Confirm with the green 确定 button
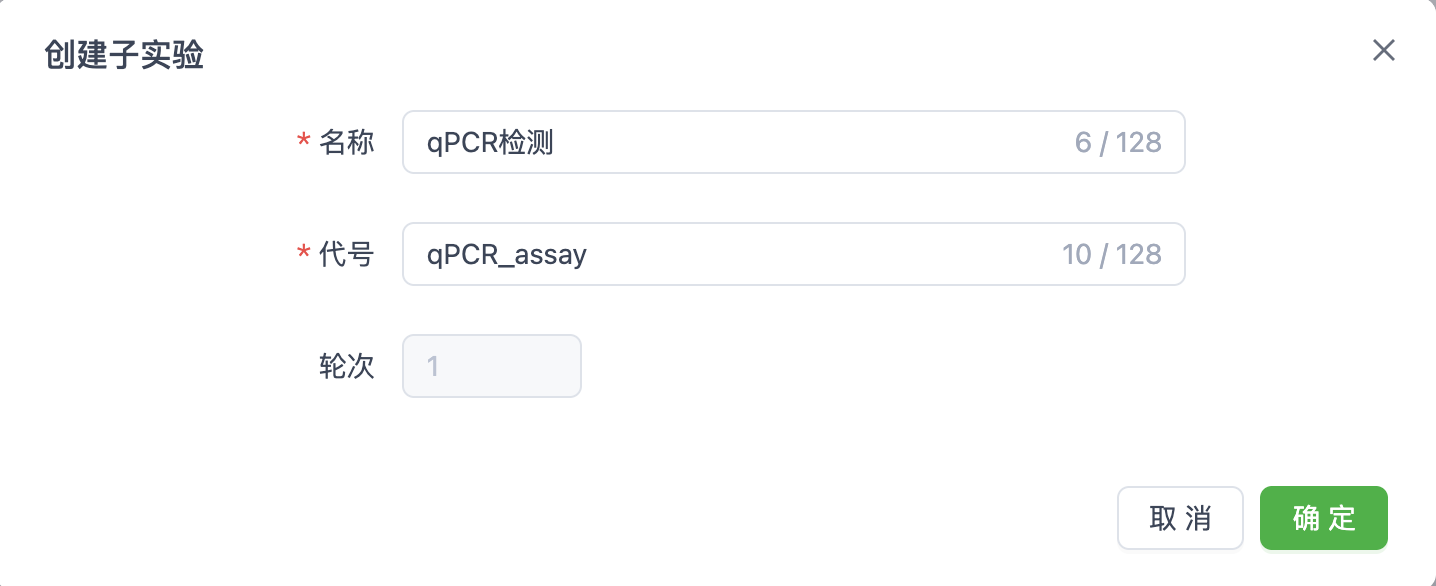Screen dimensions: 1436x586 (1323, 518)
